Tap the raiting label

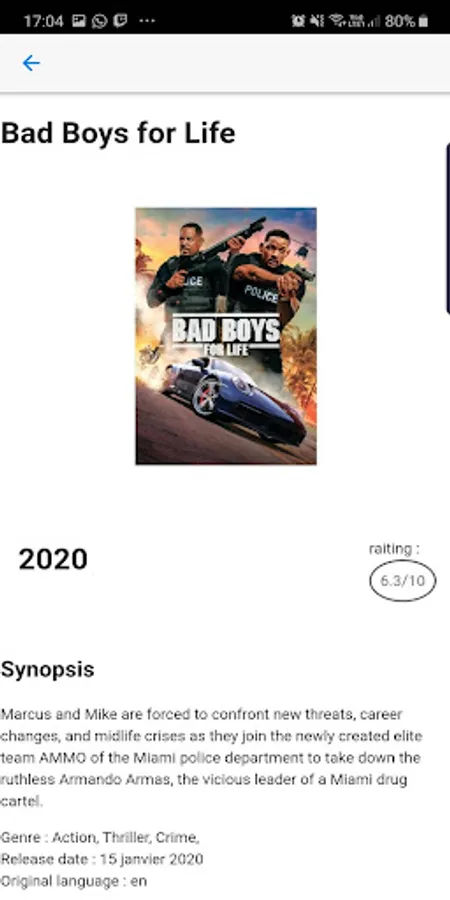(x=394, y=549)
